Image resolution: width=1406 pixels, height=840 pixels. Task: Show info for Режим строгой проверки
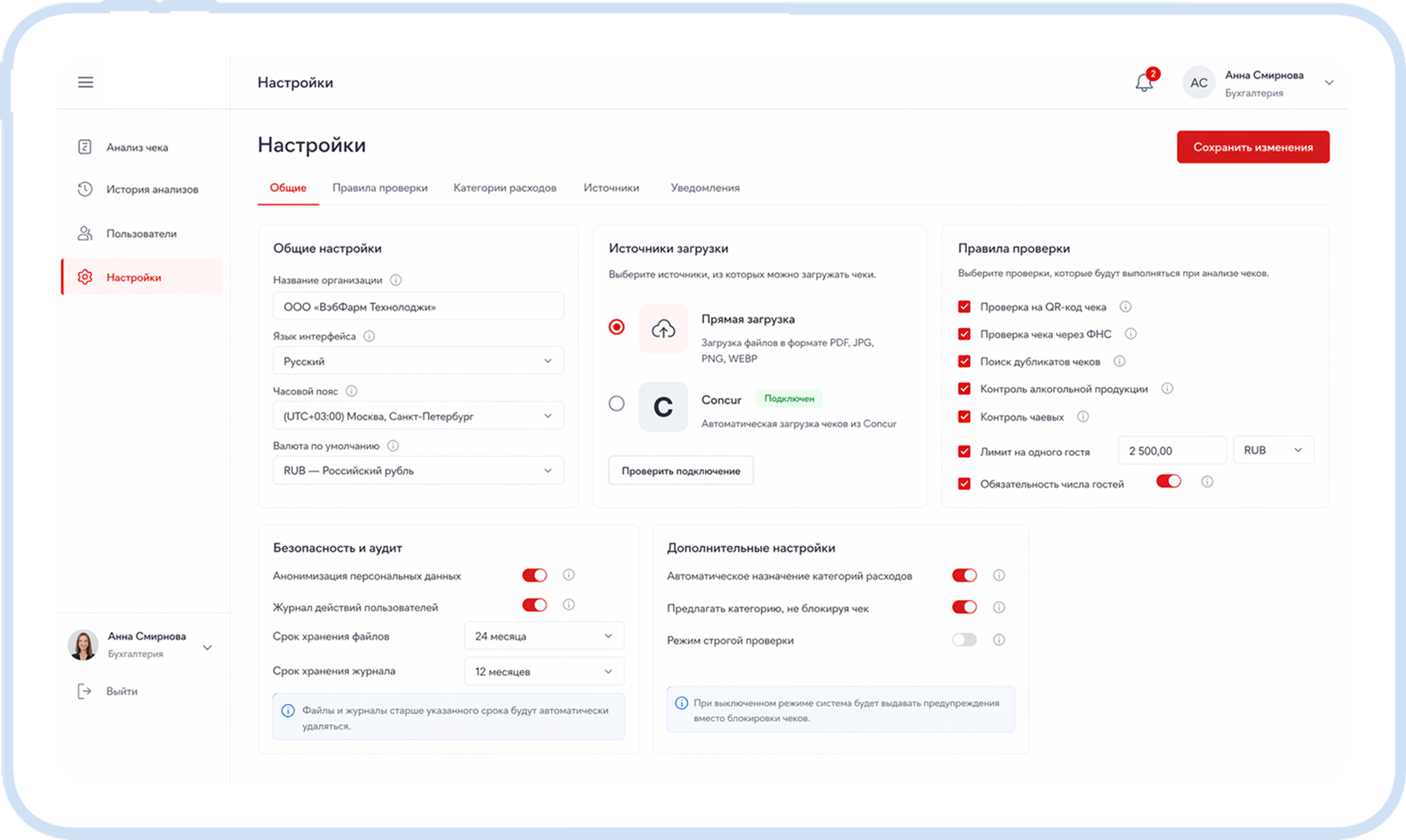pos(999,640)
